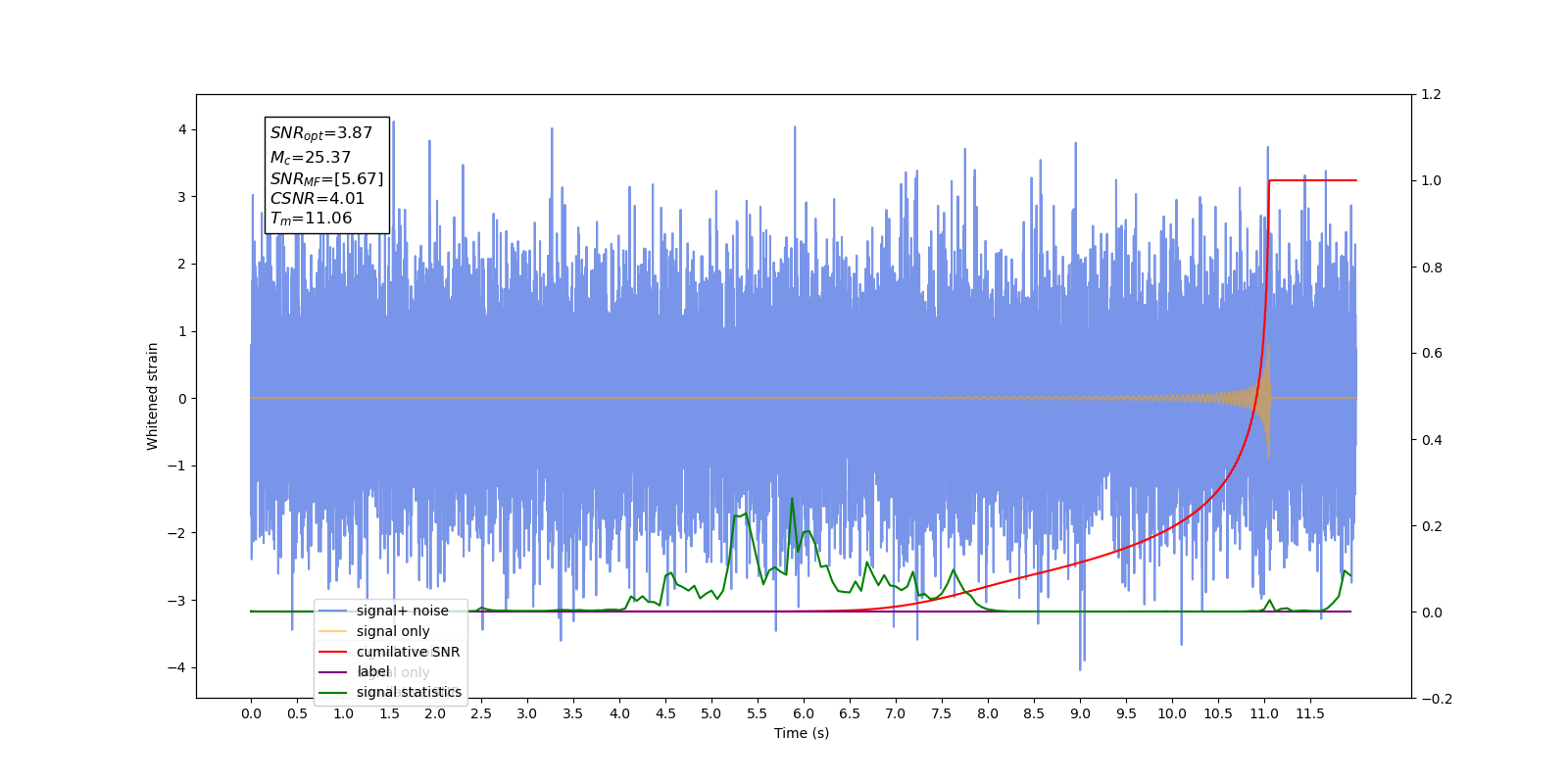The image size is (1568, 784).
Task: Click the orange signal chirp peak near 11.0
Action: pyautogui.click(x=1268, y=398)
